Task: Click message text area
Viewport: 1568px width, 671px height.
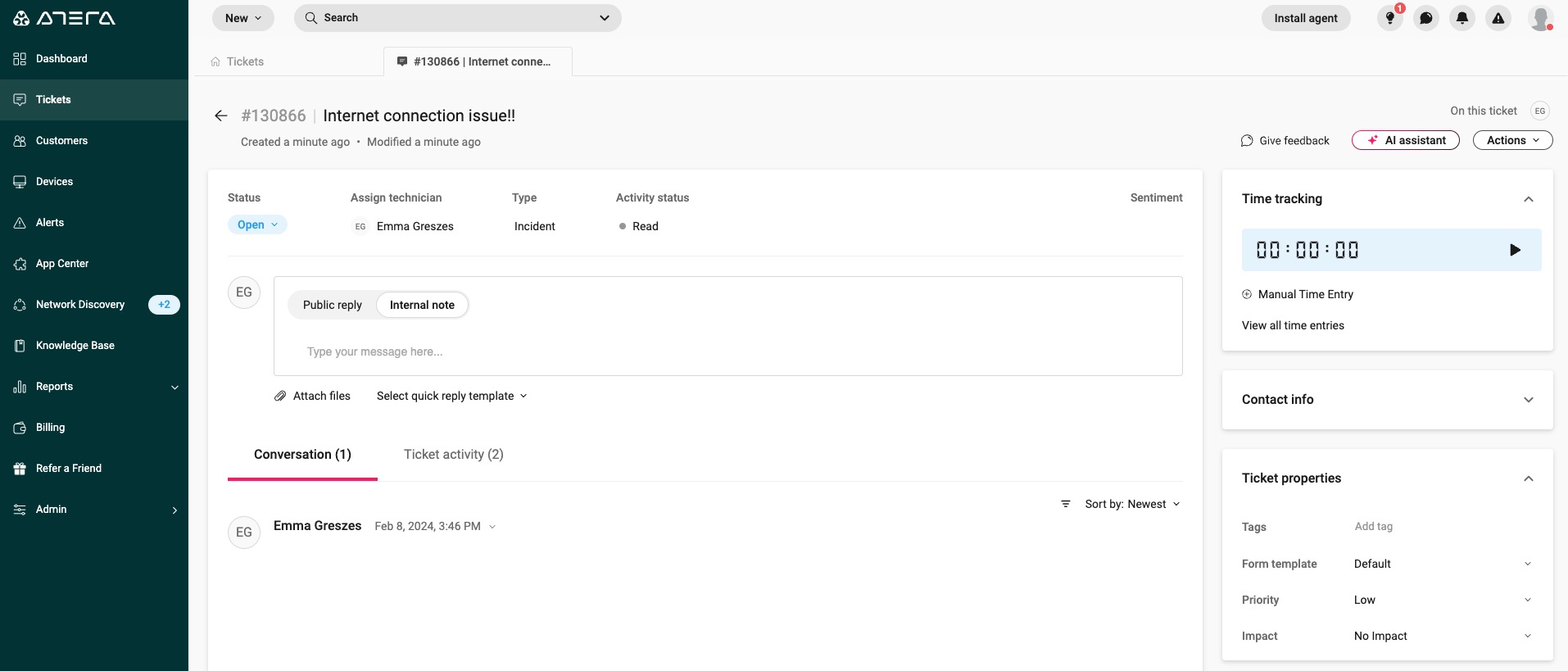Action: [728, 351]
